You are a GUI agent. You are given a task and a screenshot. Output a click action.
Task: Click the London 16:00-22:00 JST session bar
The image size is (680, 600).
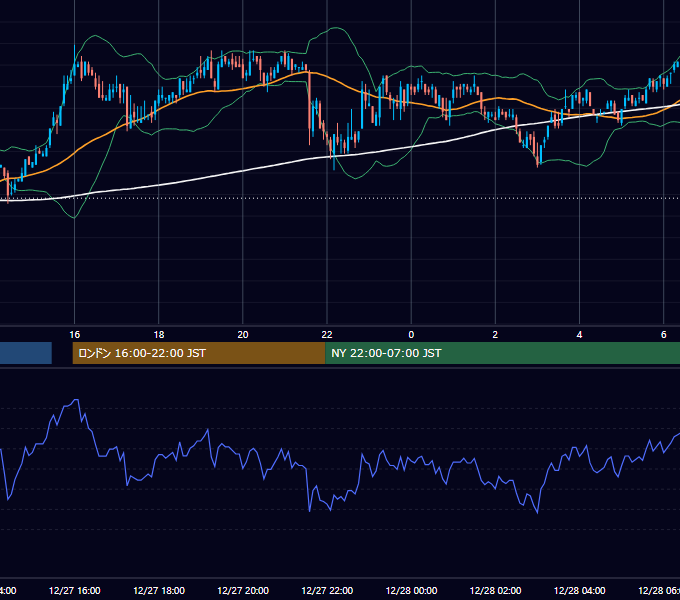(199, 353)
